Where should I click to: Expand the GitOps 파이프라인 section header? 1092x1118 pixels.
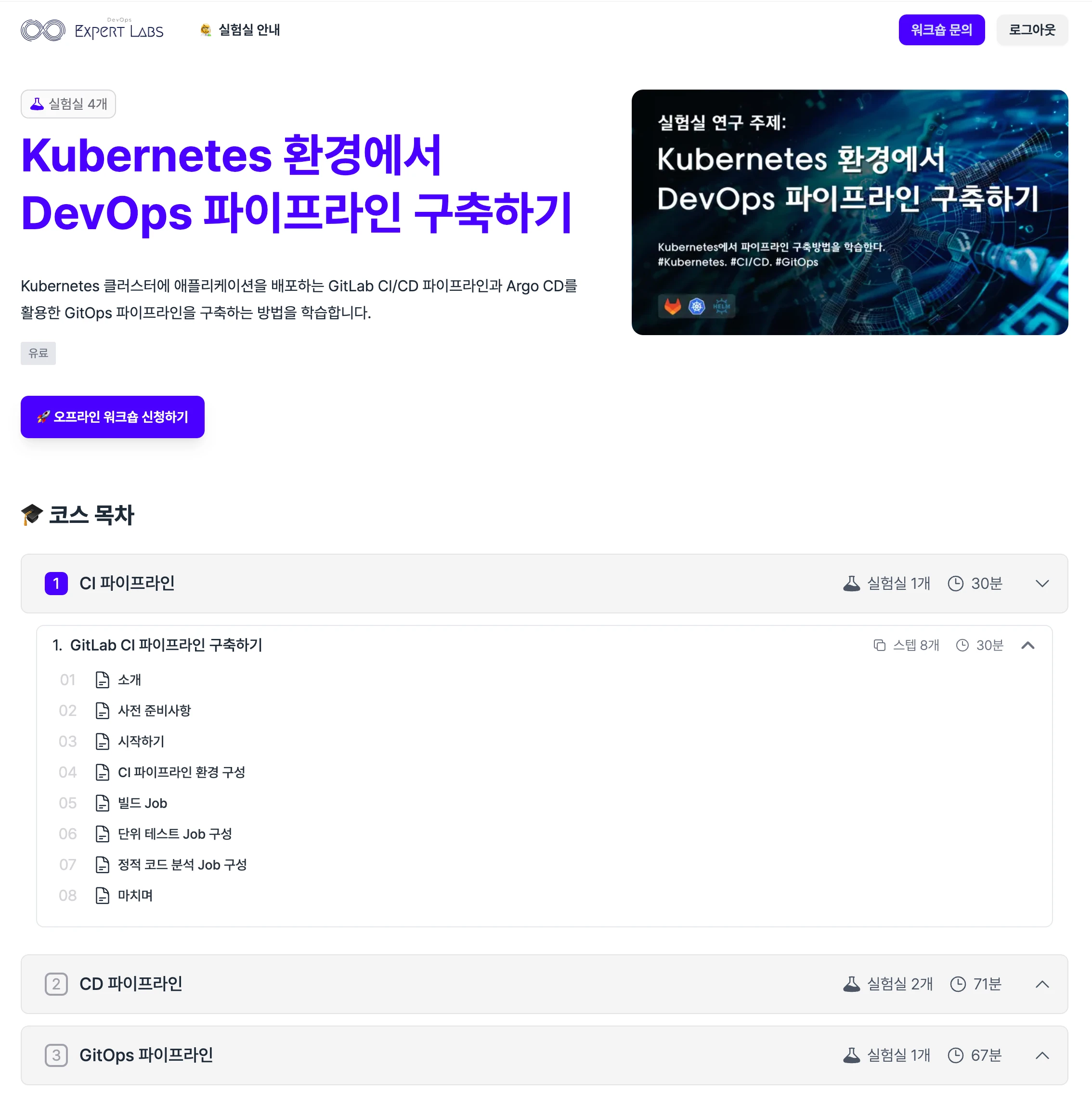[544, 1055]
